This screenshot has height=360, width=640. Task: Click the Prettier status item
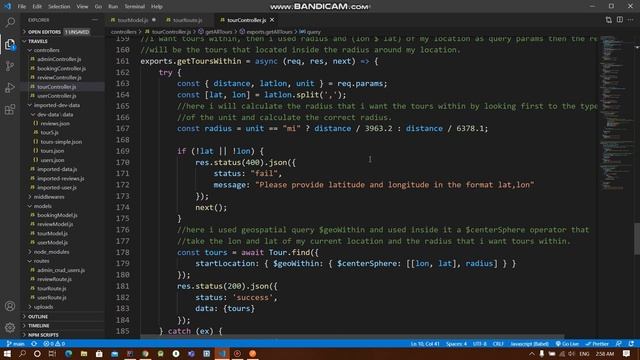coord(597,344)
